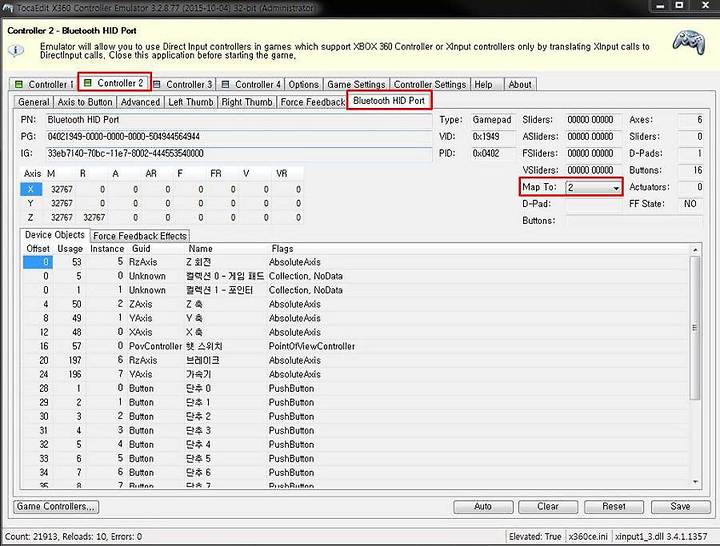Select the row with offset 28
This screenshot has height=546, width=720.
356,388
